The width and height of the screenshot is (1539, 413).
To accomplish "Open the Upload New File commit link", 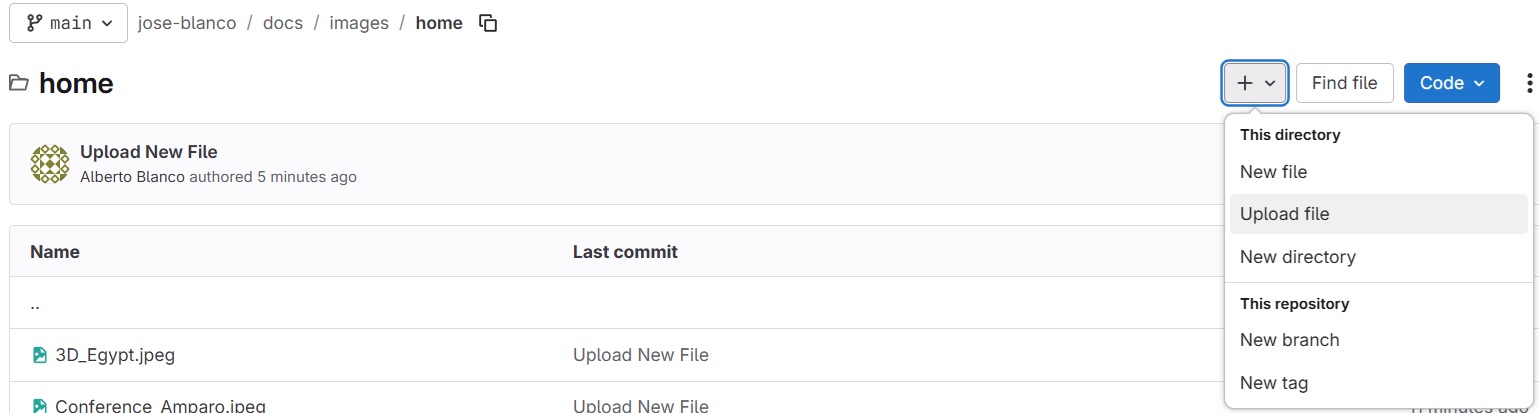I will tap(149, 152).
